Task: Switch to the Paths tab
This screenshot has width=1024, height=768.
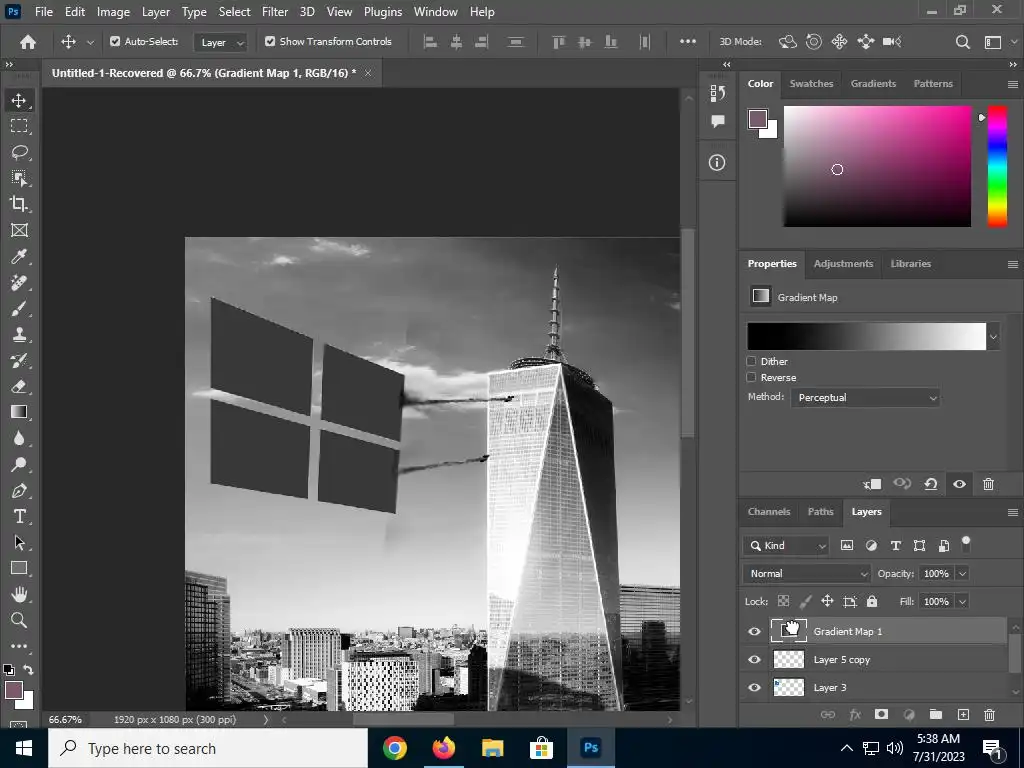Action: (x=820, y=512)
